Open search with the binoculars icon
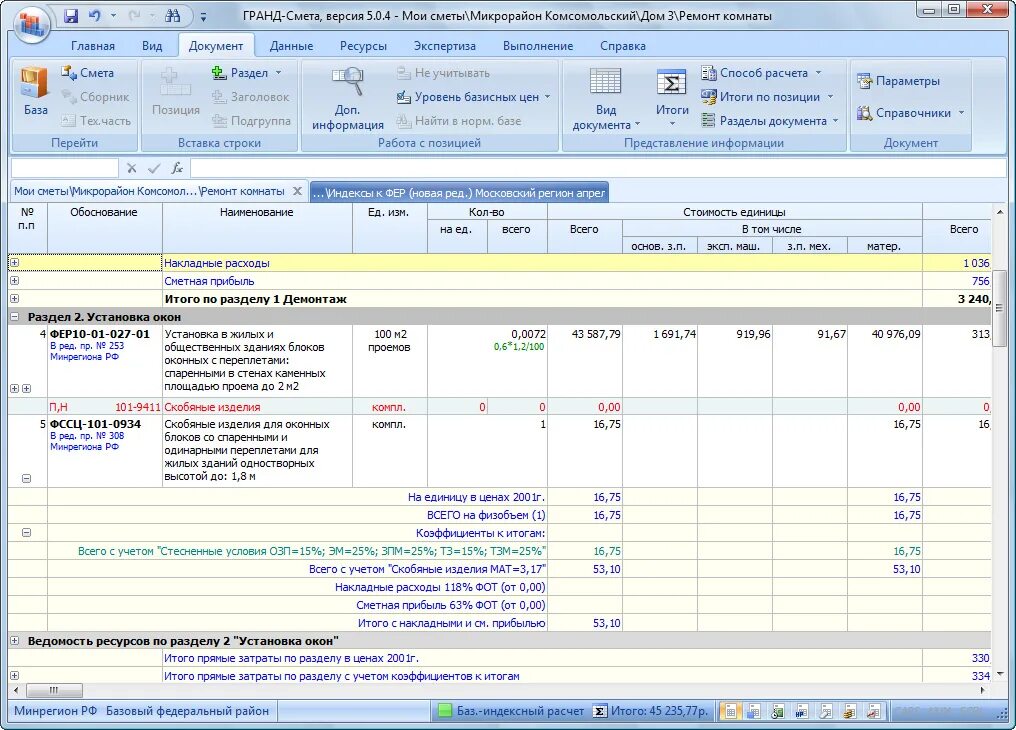 pyautogui.click(x=172, y=16)
